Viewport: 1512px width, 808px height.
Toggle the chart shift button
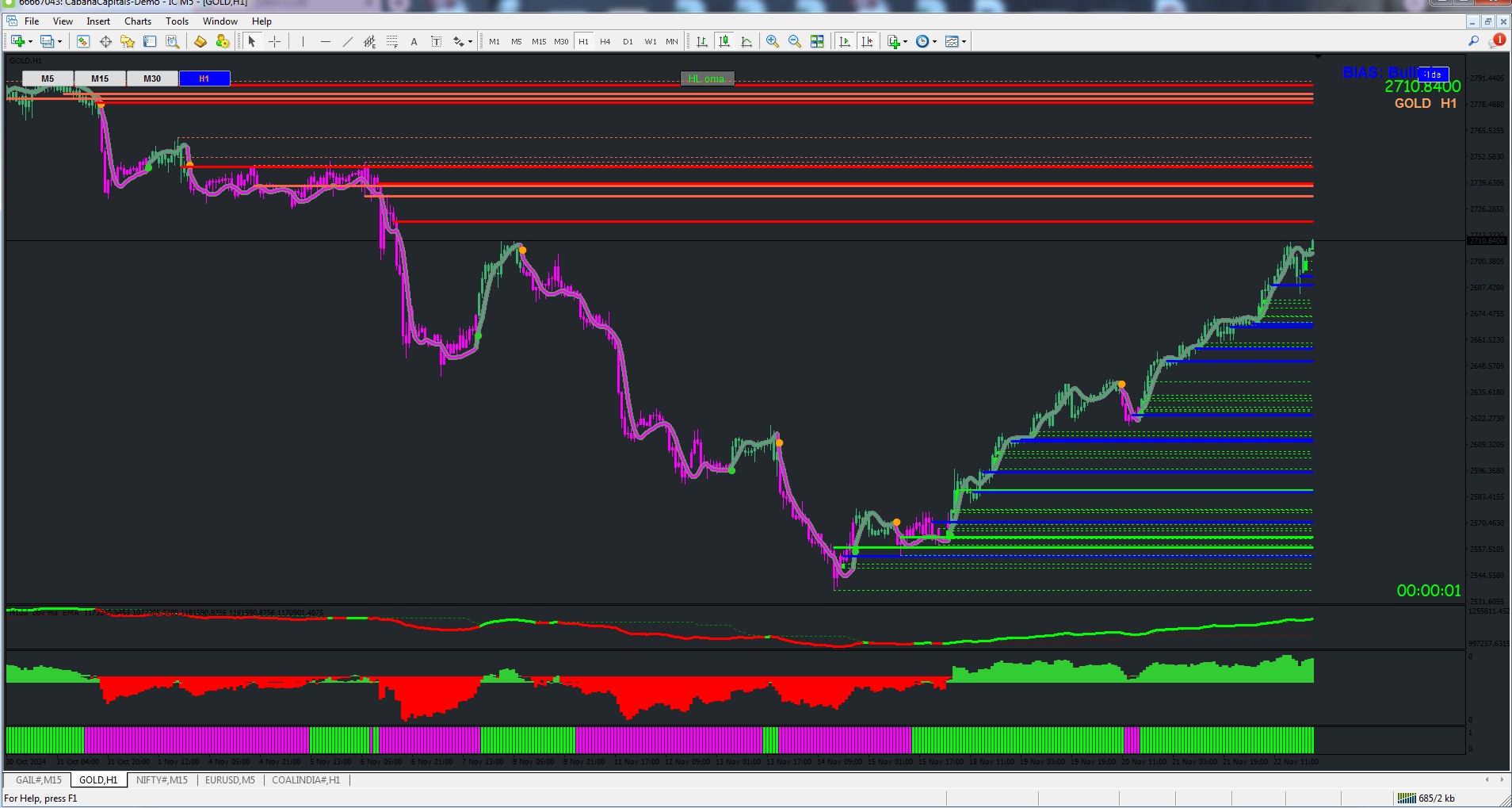[867, 41]
